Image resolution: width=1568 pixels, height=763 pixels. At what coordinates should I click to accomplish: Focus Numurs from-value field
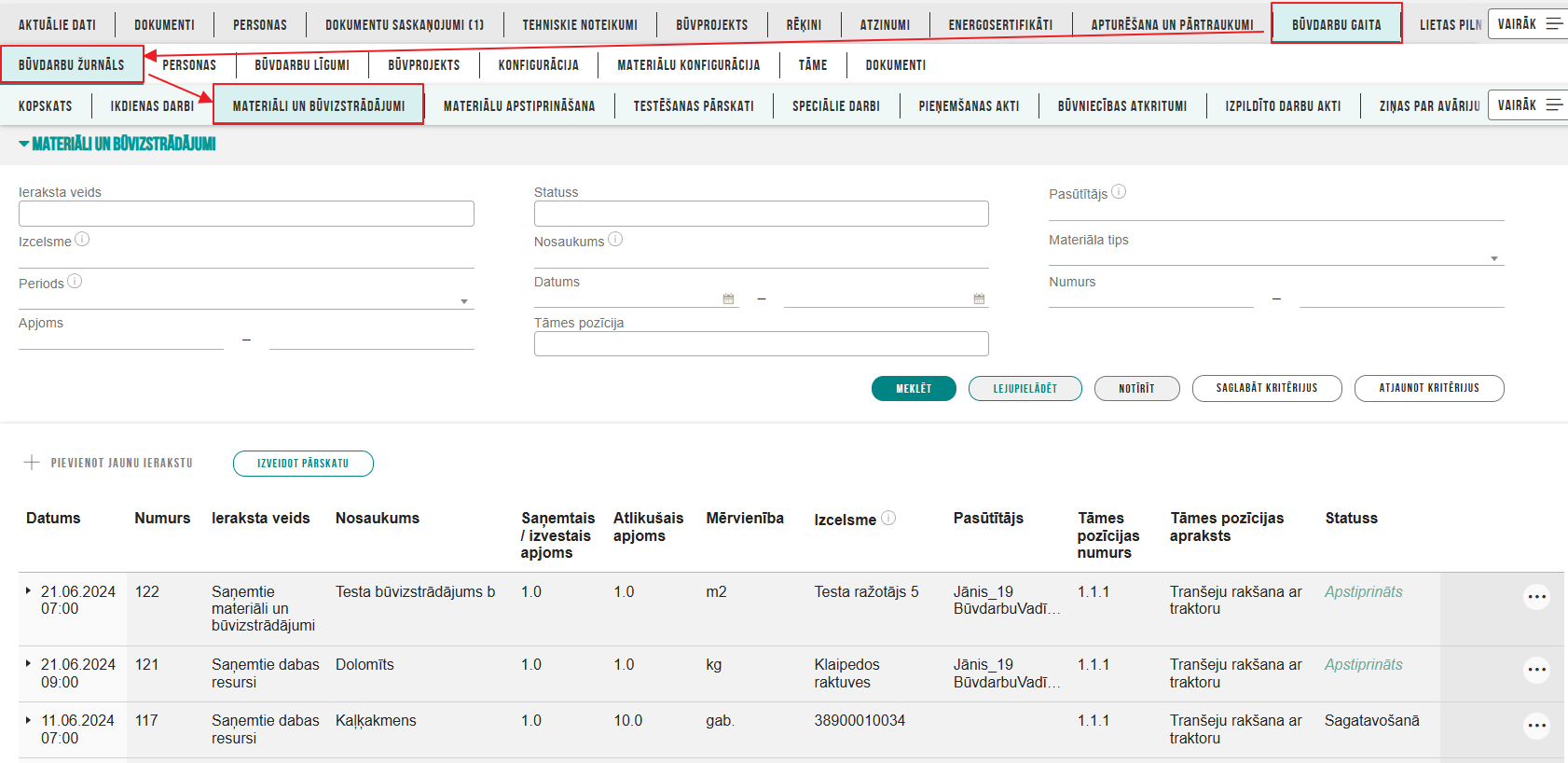click(1151, 298)
